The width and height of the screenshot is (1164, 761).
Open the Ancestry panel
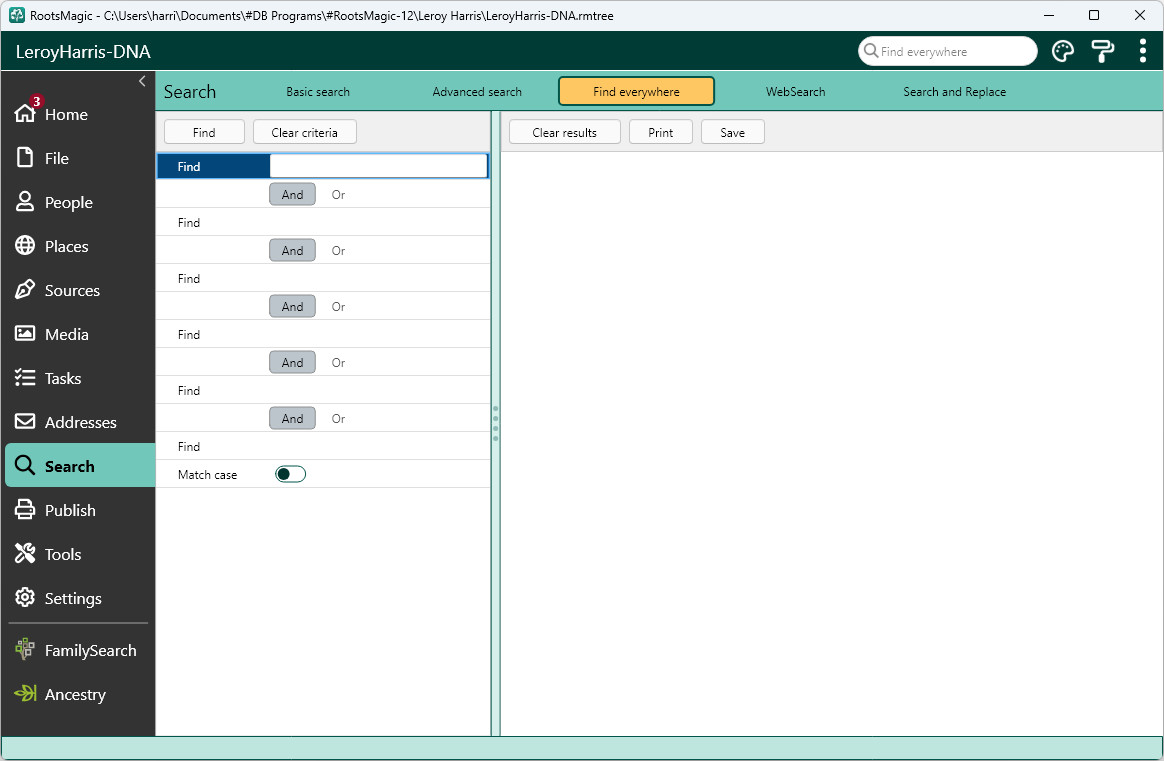point(79,694)
